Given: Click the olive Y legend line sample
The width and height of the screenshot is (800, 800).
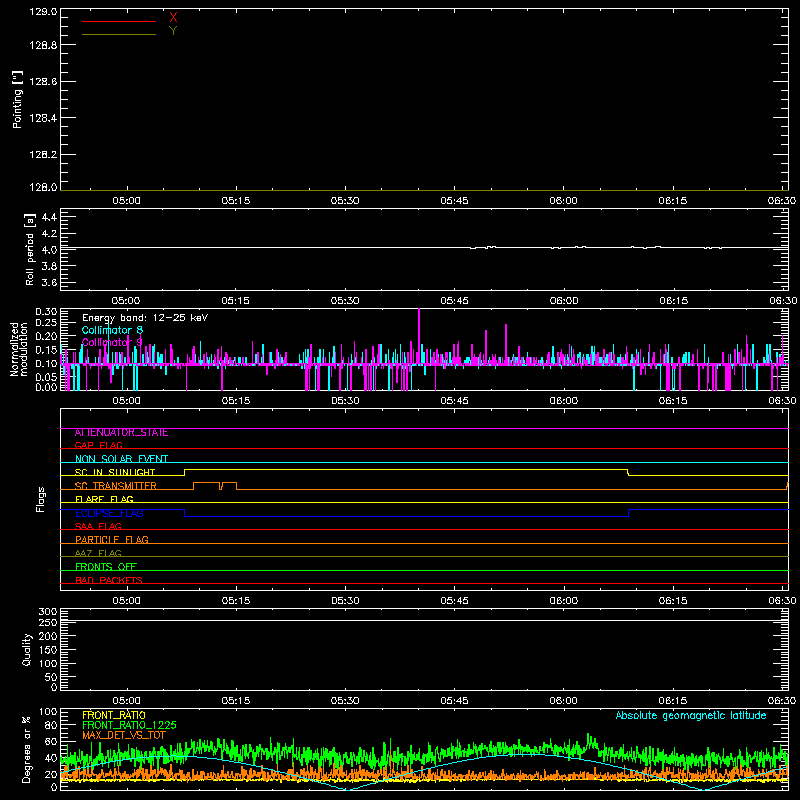Looking at the screenshot, I should (119, 35).
